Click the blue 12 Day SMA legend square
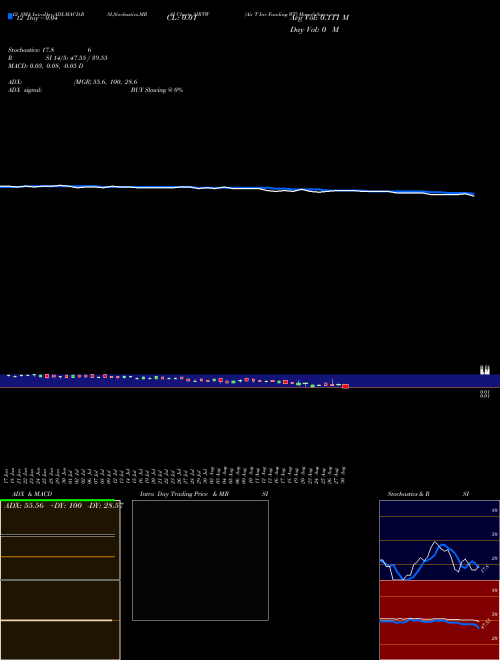The height and width of the screenshot is (660, 500). click(10, 16)
